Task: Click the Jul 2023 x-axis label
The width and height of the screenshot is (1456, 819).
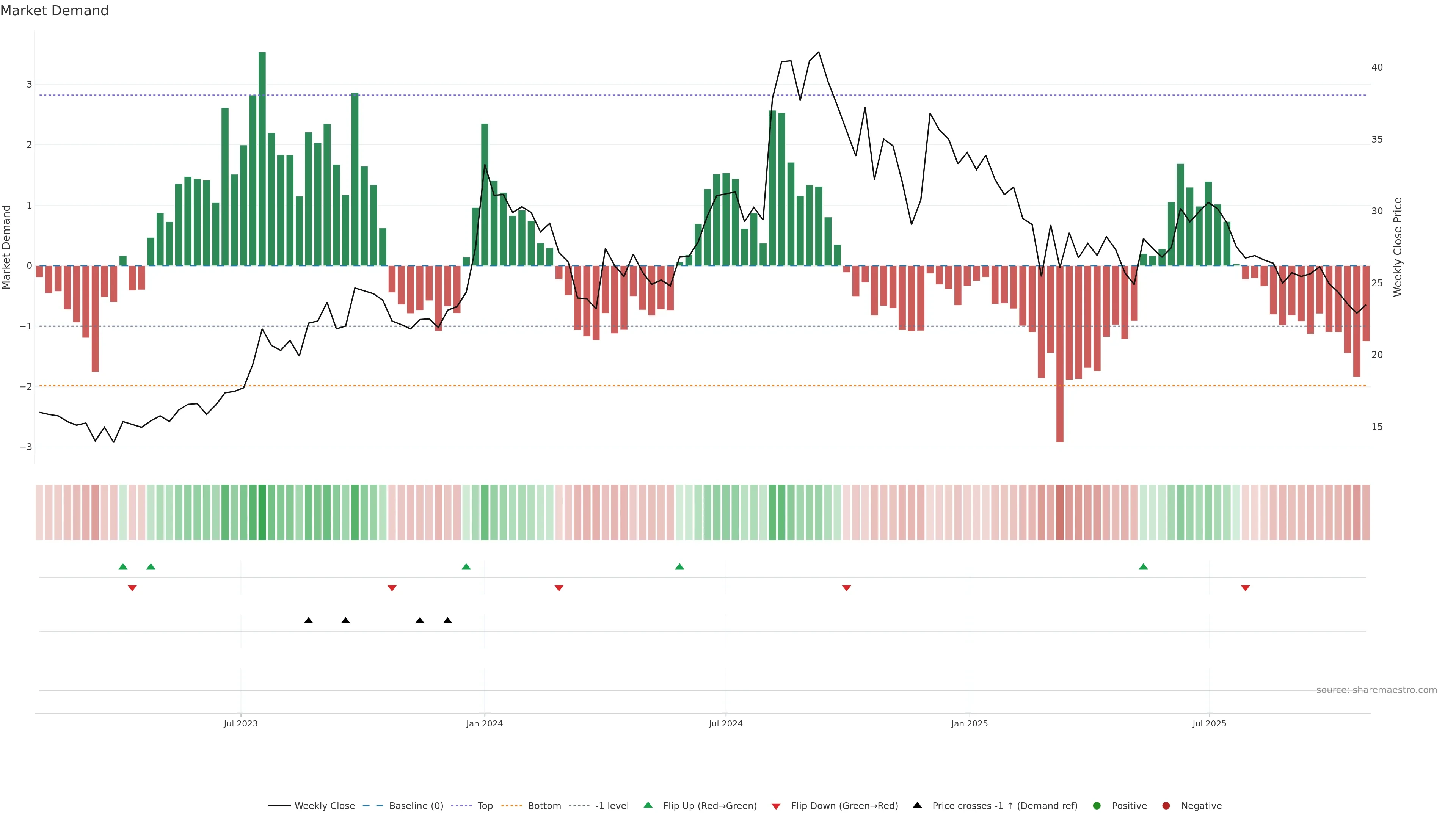Action: tap(240, 723)
